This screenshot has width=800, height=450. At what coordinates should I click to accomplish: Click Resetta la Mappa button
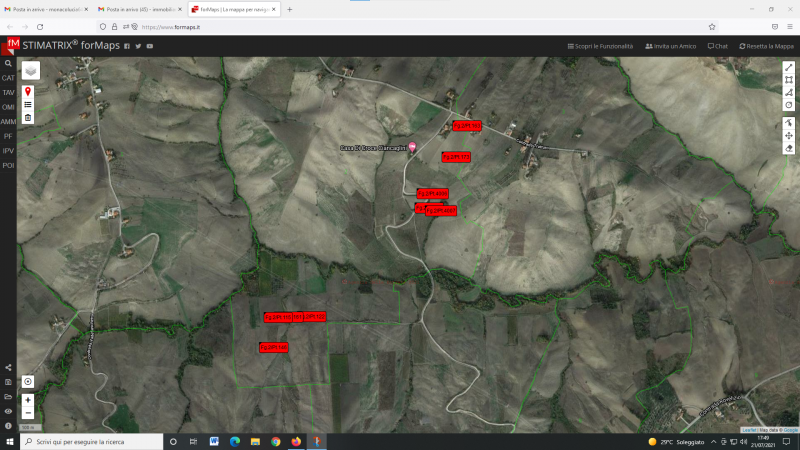click(x=765, y=46)
